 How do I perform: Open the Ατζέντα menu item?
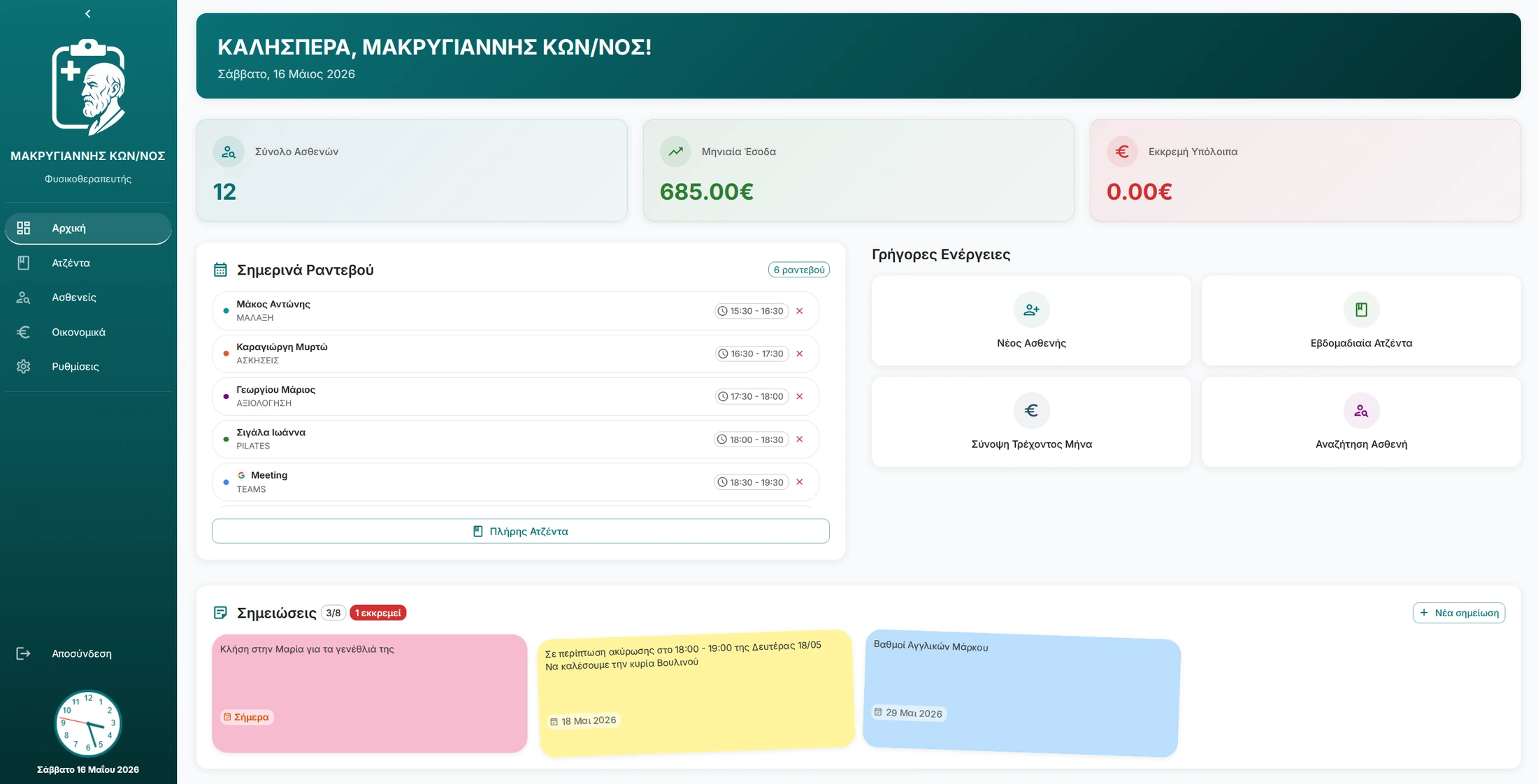click(x=88, y=263)
